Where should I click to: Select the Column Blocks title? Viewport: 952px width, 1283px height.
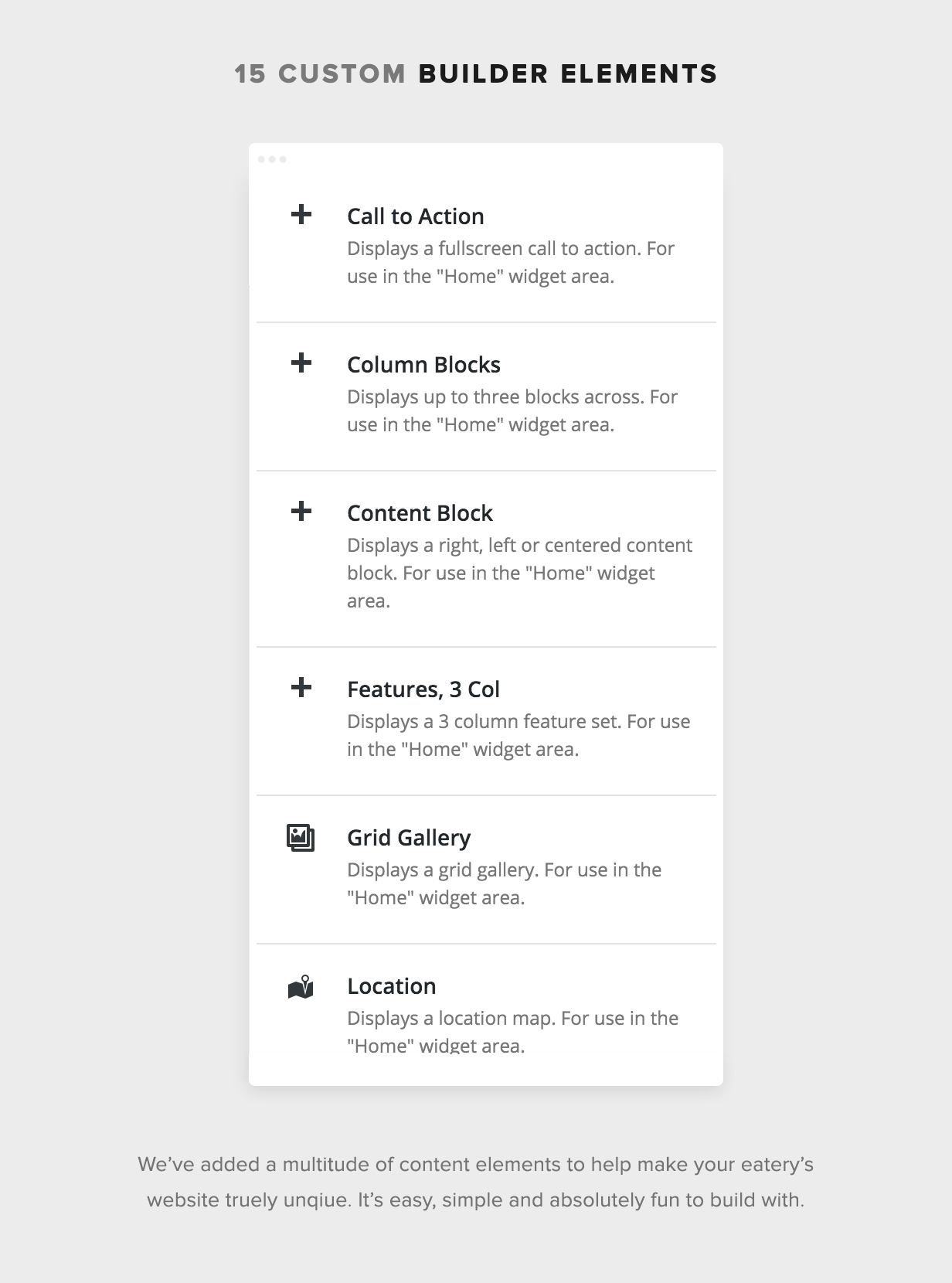click(x=423, y=365)
